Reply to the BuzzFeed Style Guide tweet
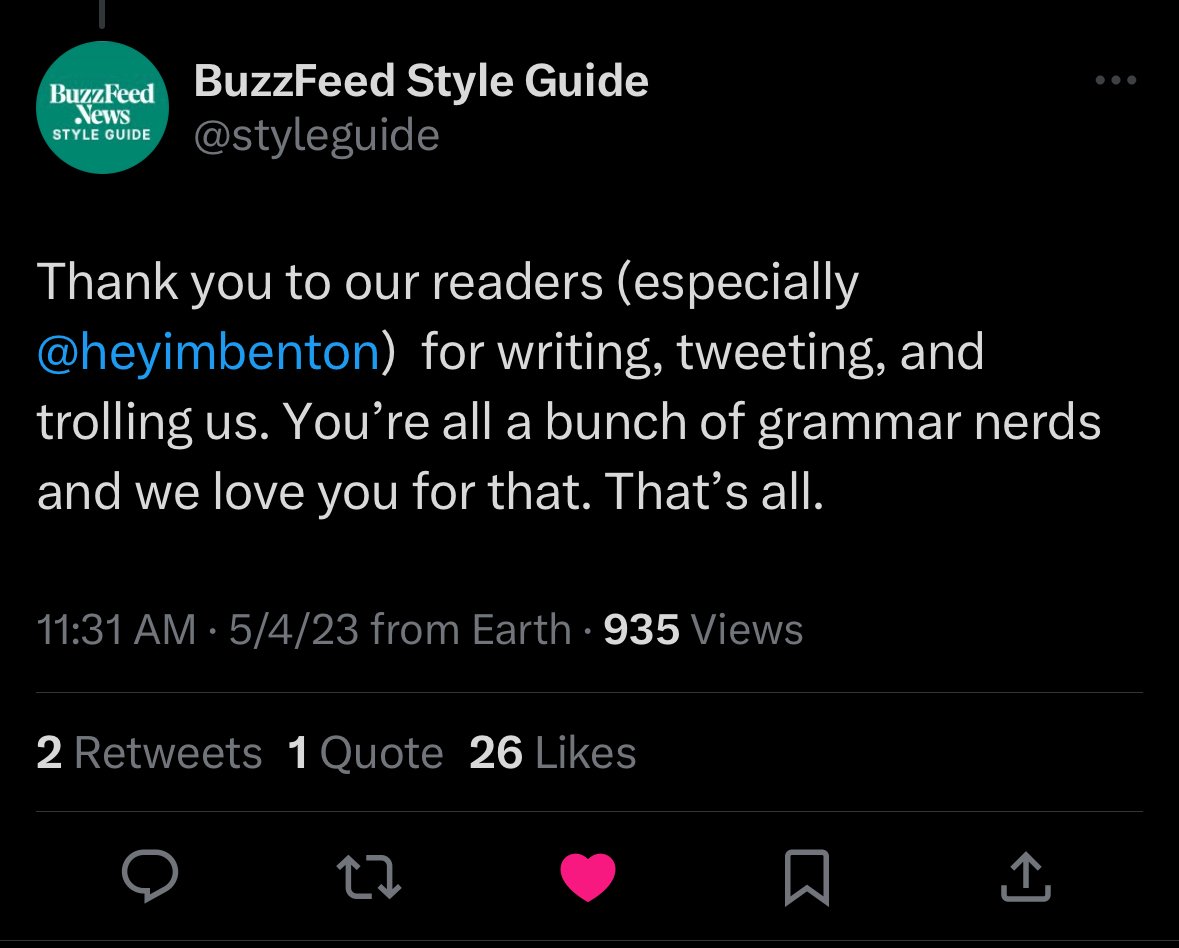The width and height of the screenshot is (1179, 948). 150,876
